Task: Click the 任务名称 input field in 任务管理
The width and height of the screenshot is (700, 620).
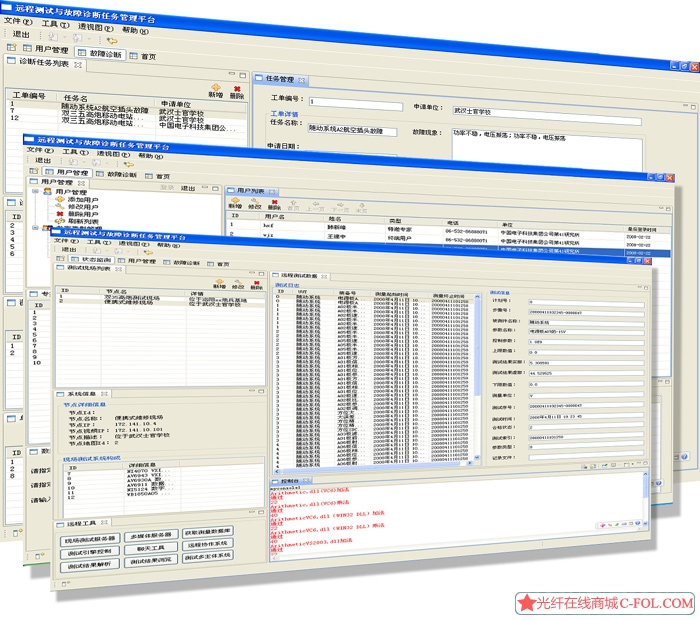Action: 352,130
